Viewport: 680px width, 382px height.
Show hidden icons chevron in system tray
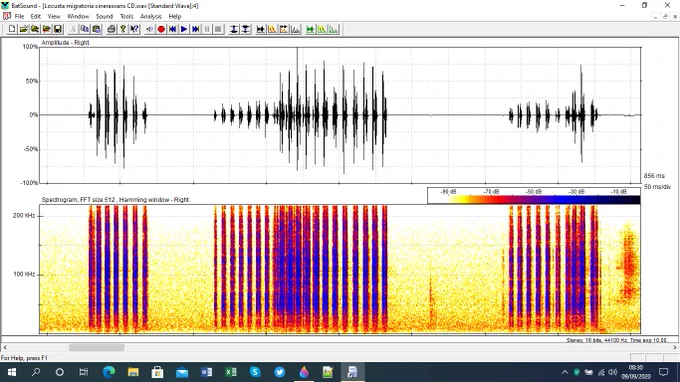(565, 372)
